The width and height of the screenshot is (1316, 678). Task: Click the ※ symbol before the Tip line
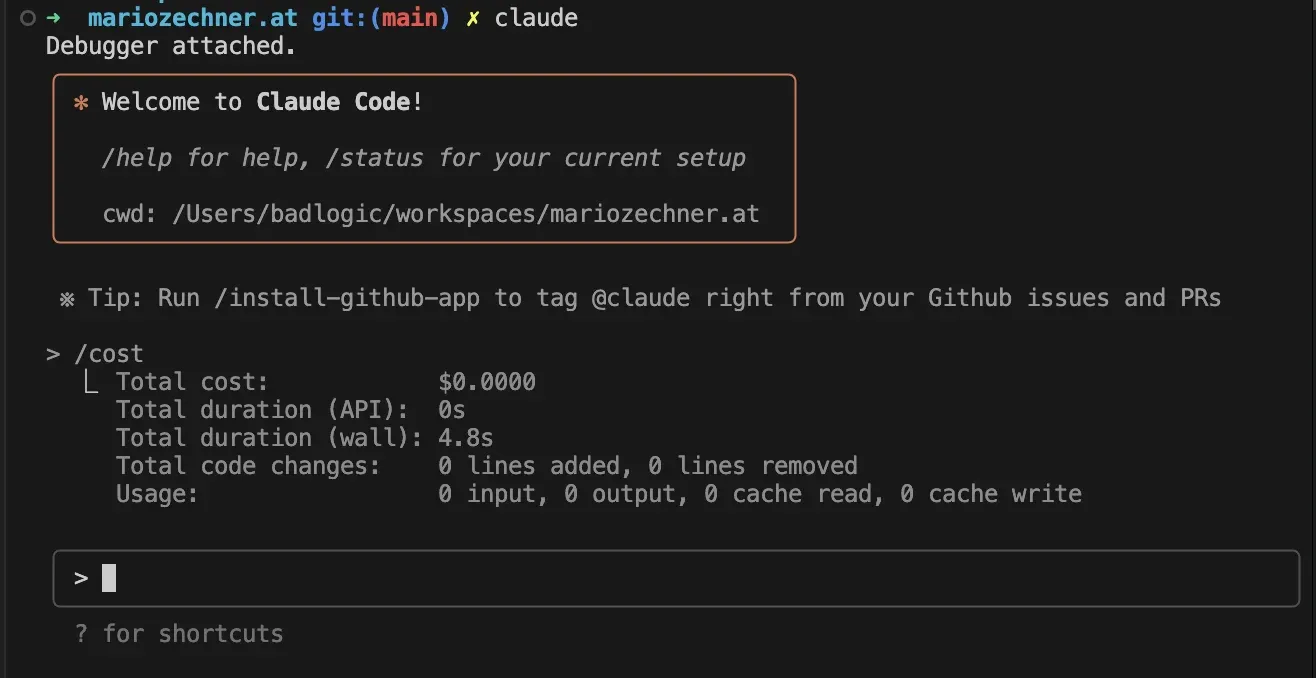click(67, 298)
